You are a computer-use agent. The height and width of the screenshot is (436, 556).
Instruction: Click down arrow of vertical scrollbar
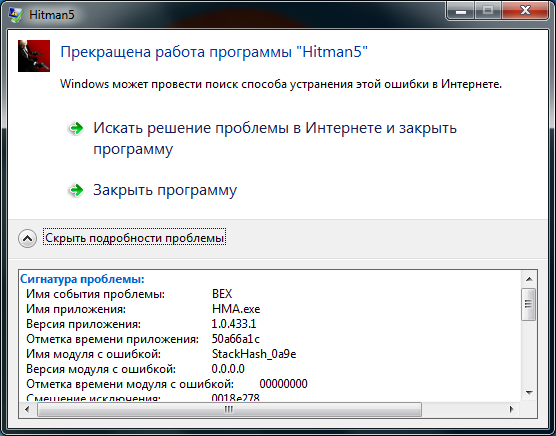[529, 393]
